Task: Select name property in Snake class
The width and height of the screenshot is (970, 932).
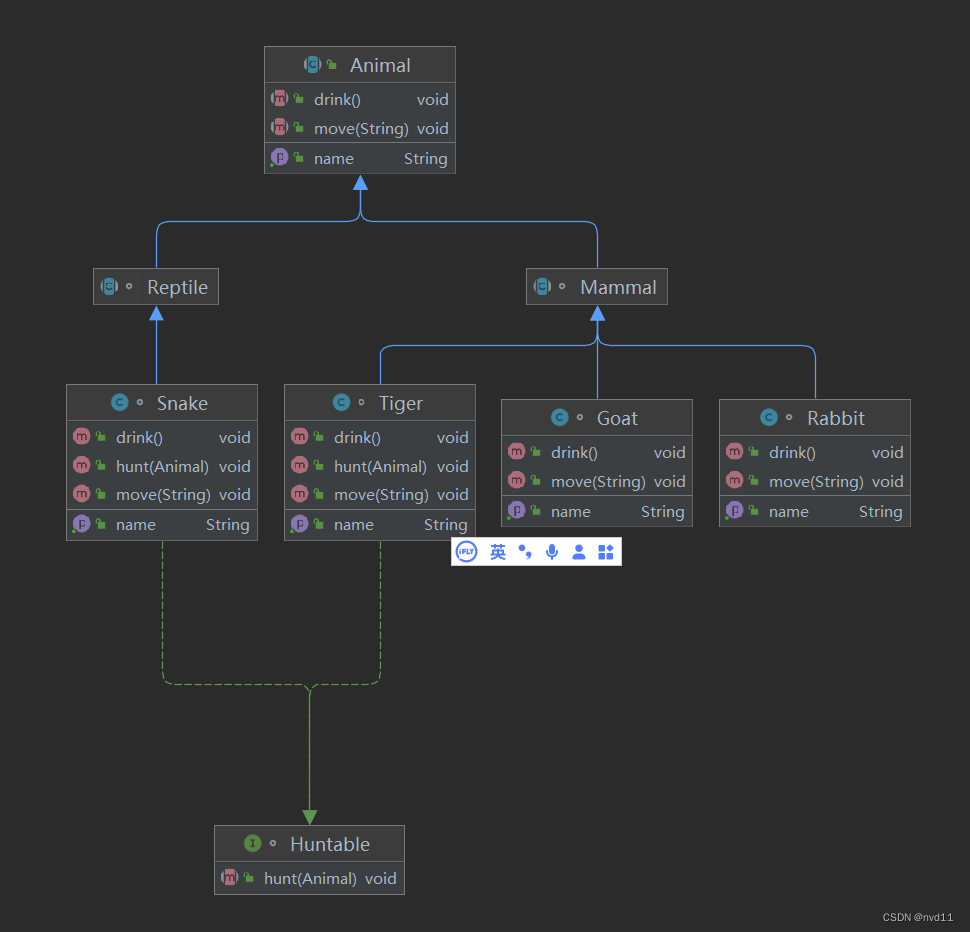Action: point(162,524)
